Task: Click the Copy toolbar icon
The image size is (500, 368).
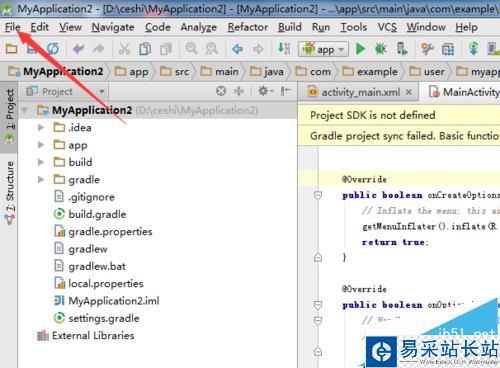Action: point(145,49)
